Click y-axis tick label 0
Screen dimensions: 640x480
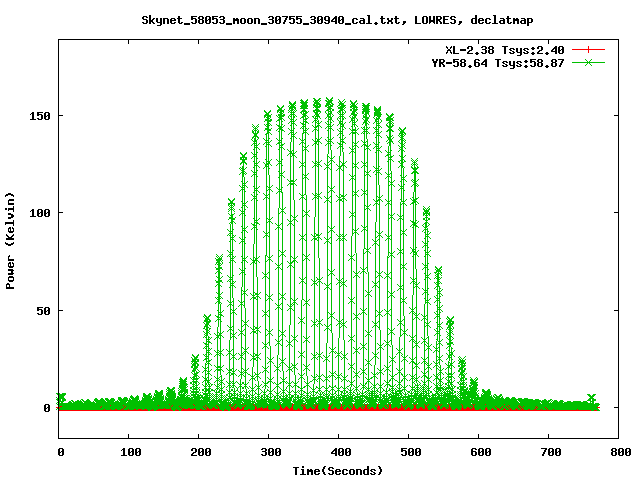pos(47,408)
